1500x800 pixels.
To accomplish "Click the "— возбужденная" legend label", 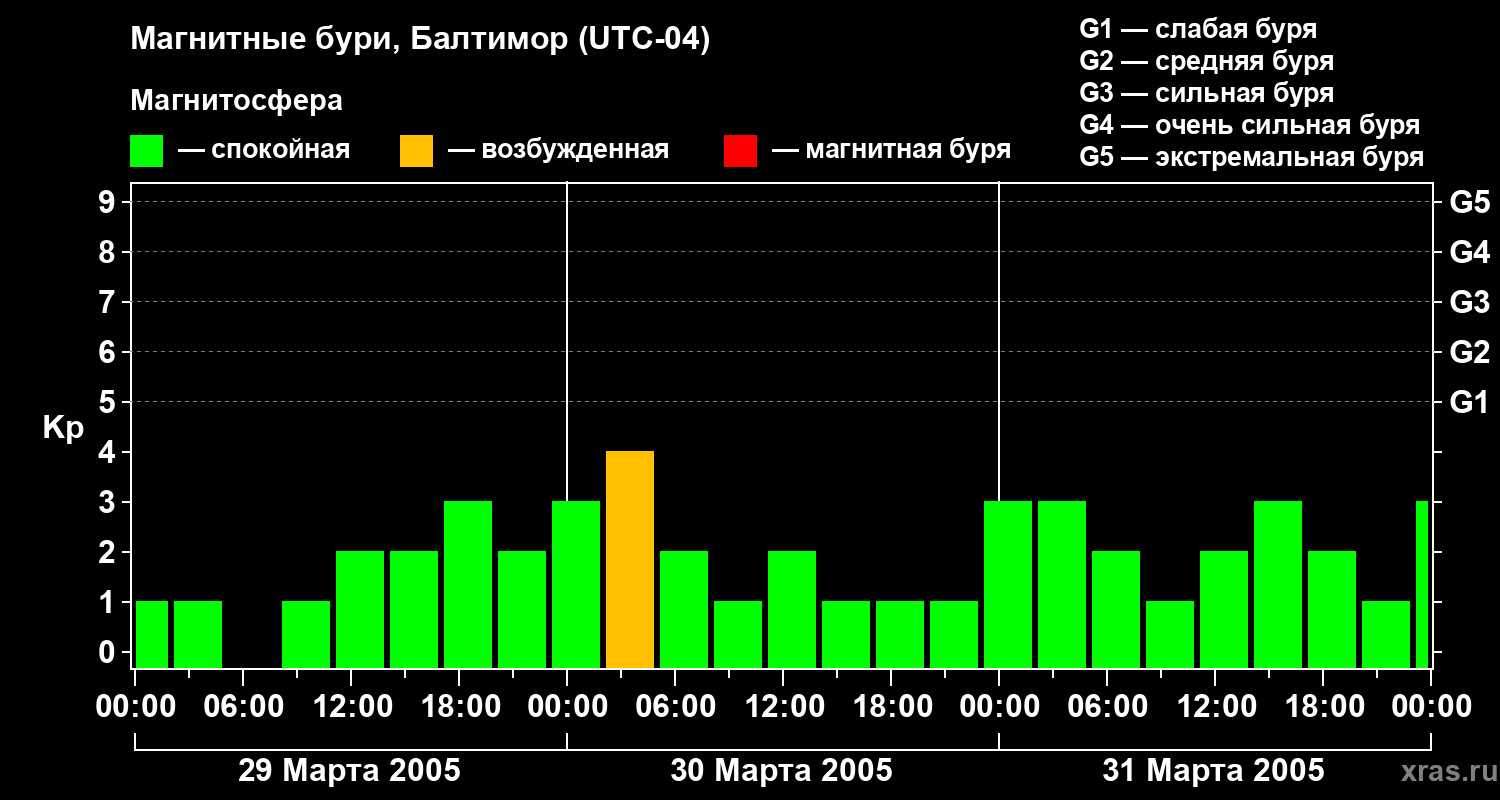I will coord(558,150).
